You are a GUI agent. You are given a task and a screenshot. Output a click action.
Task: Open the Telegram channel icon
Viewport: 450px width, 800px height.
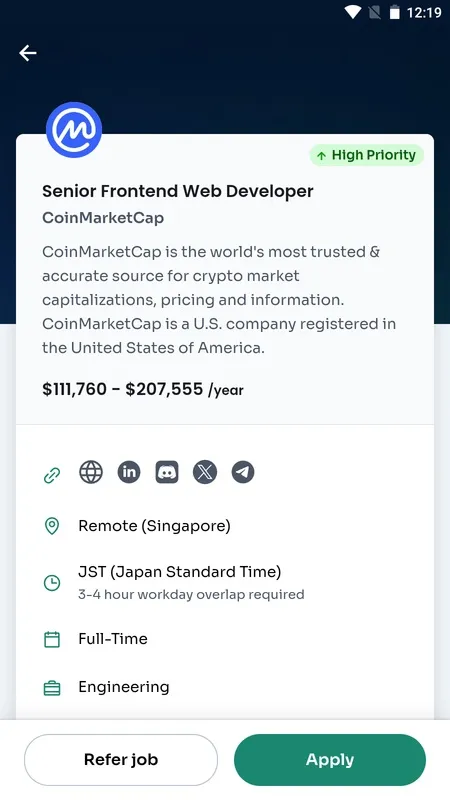(x=243, y=472)
